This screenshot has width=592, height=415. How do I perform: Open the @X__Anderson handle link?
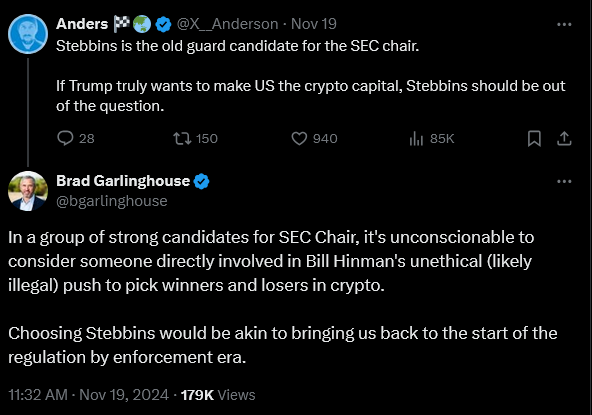(227, 24)
